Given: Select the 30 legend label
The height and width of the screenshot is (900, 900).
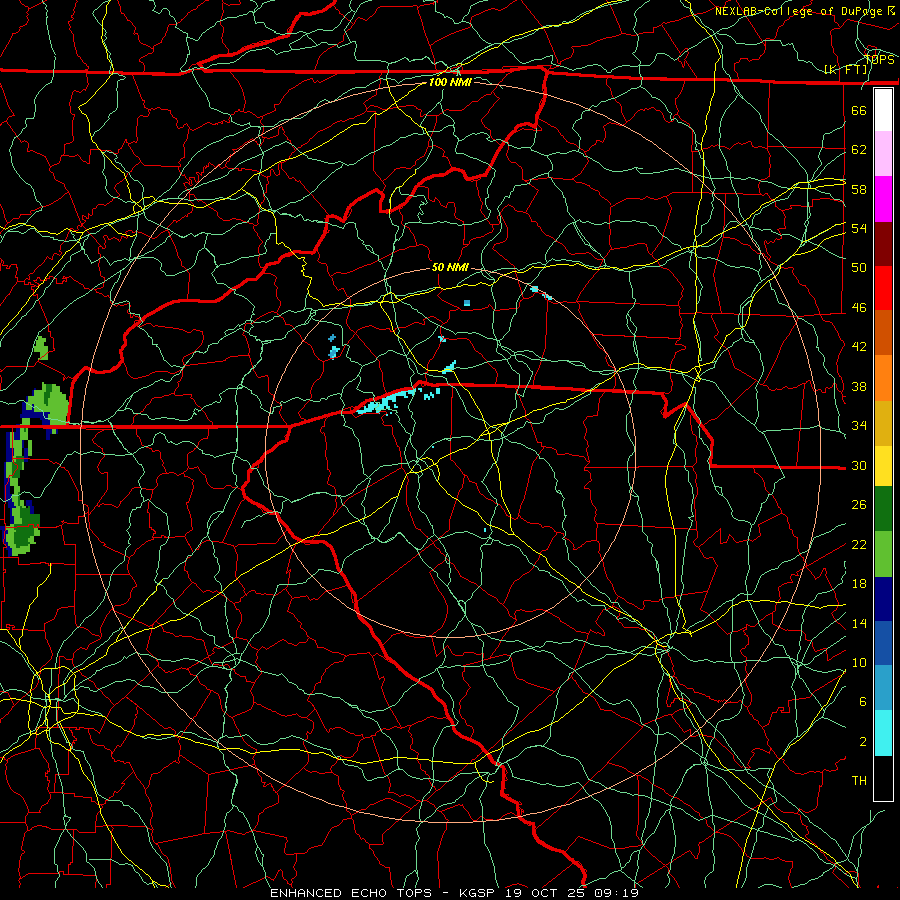Looking at the screenshot, I should tap(859, 465).
